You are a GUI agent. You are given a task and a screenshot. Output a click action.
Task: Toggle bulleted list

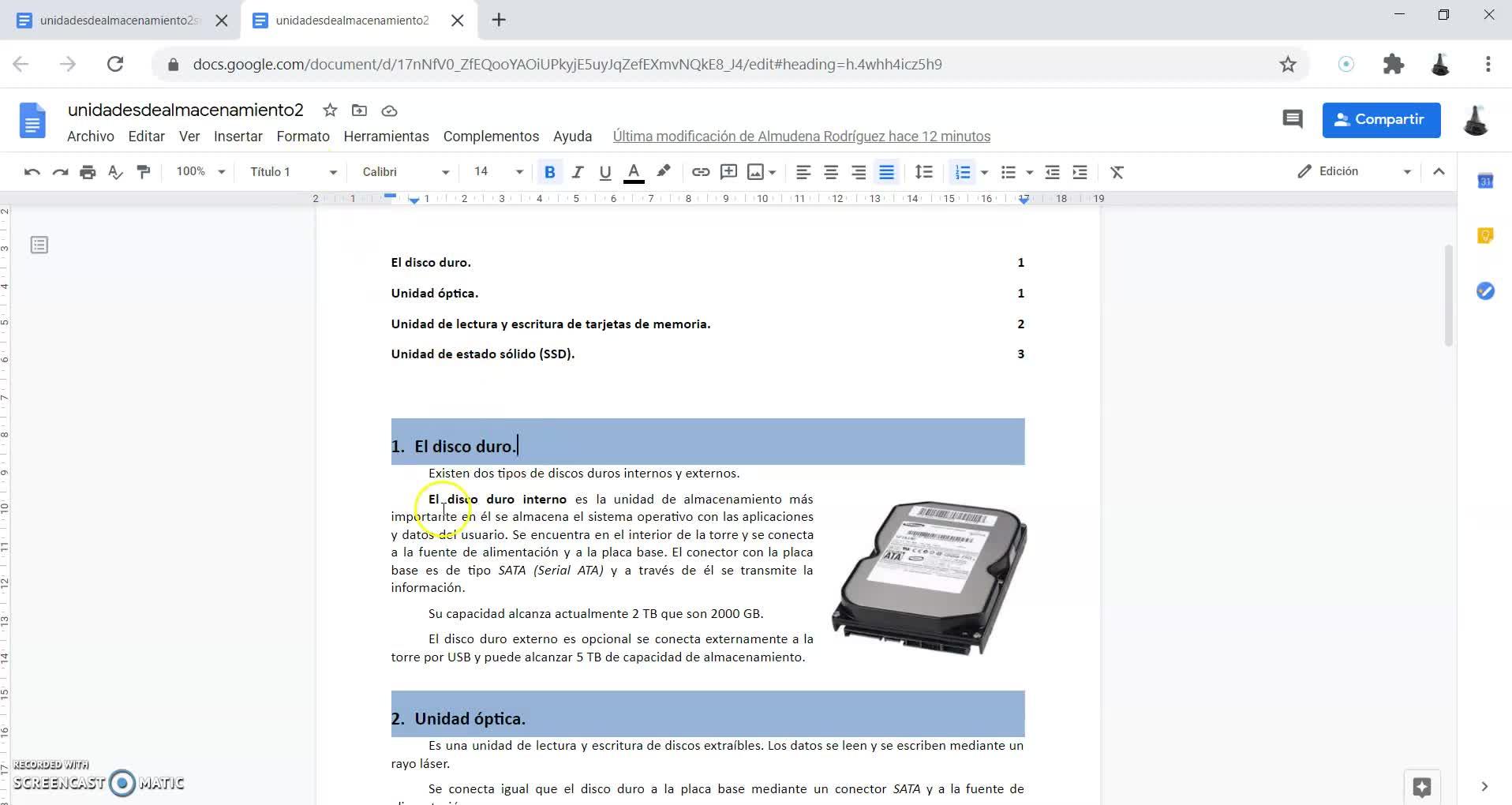tap(1008, 172)
